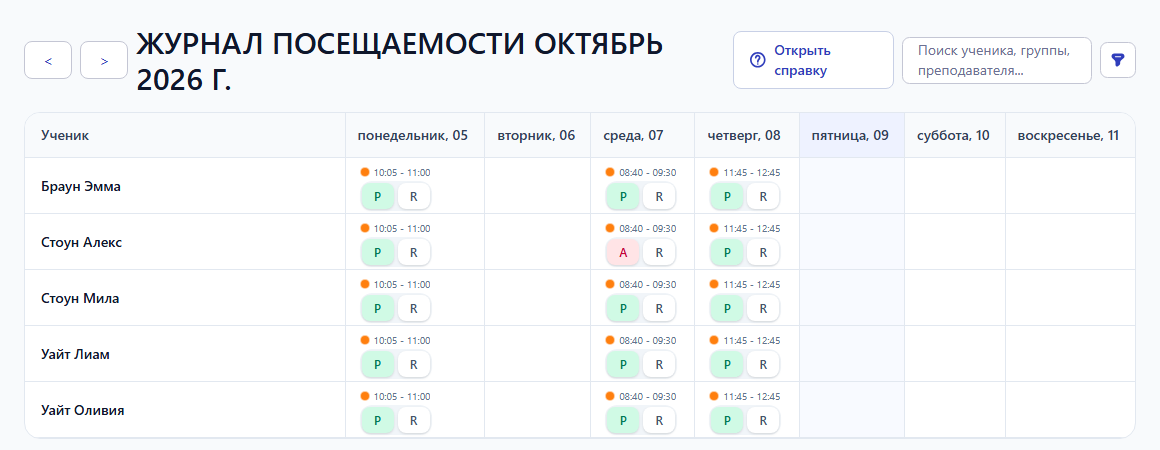Select the четверг, 08 column header
Screen dimensions: 1160x450
coord(746,135)
